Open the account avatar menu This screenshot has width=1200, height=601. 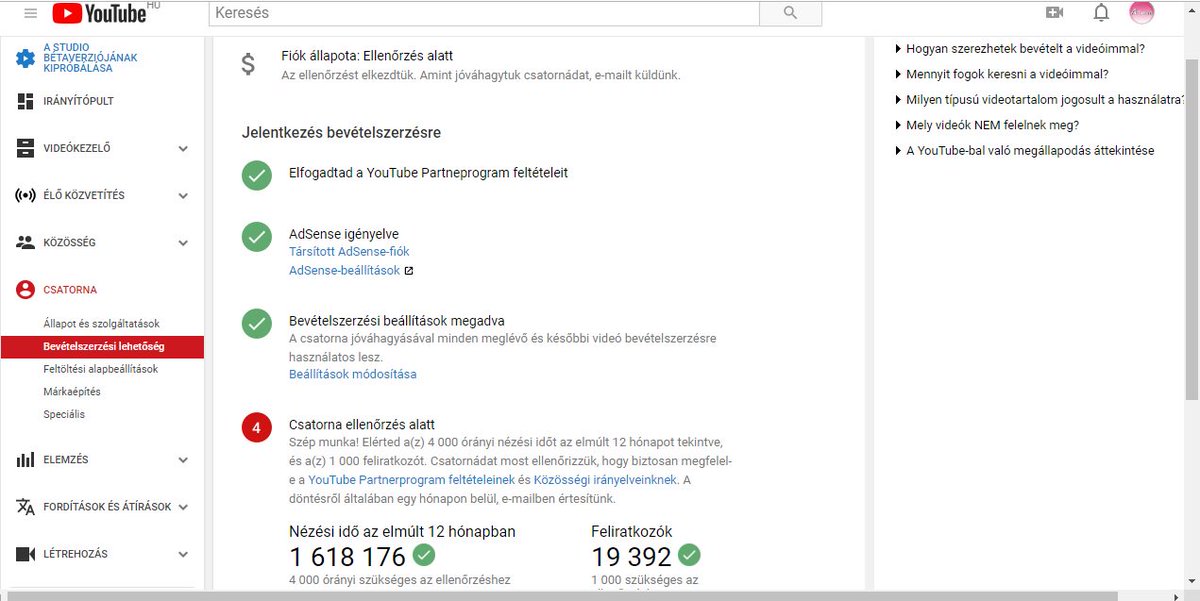click(1141, 13)
